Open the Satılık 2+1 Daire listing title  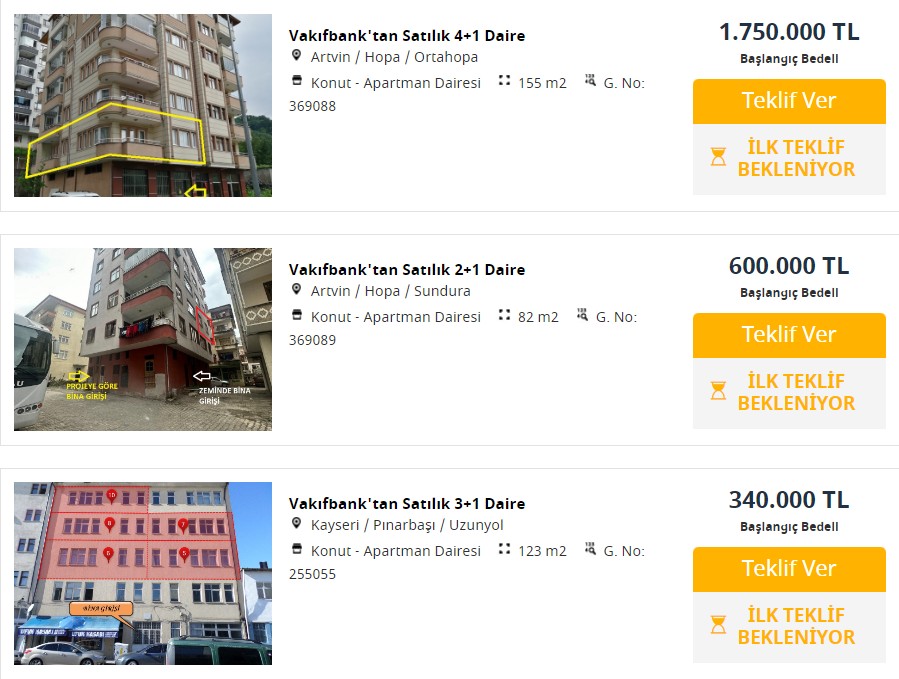pyautogui.click(x=406, y=269)
